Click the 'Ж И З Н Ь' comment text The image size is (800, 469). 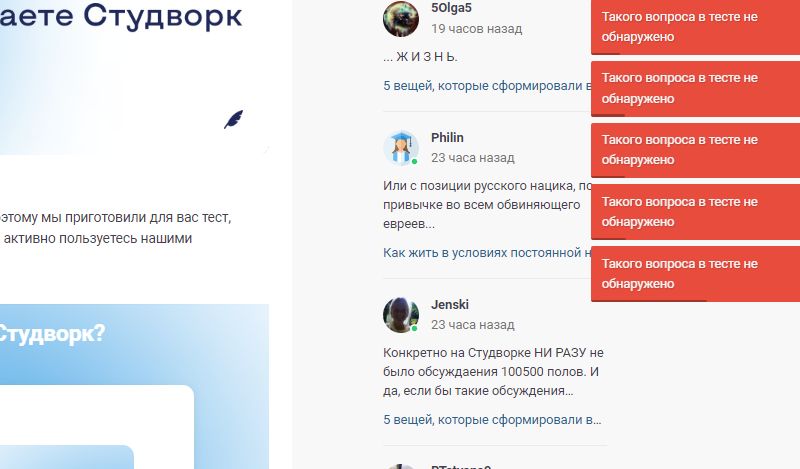420,57
